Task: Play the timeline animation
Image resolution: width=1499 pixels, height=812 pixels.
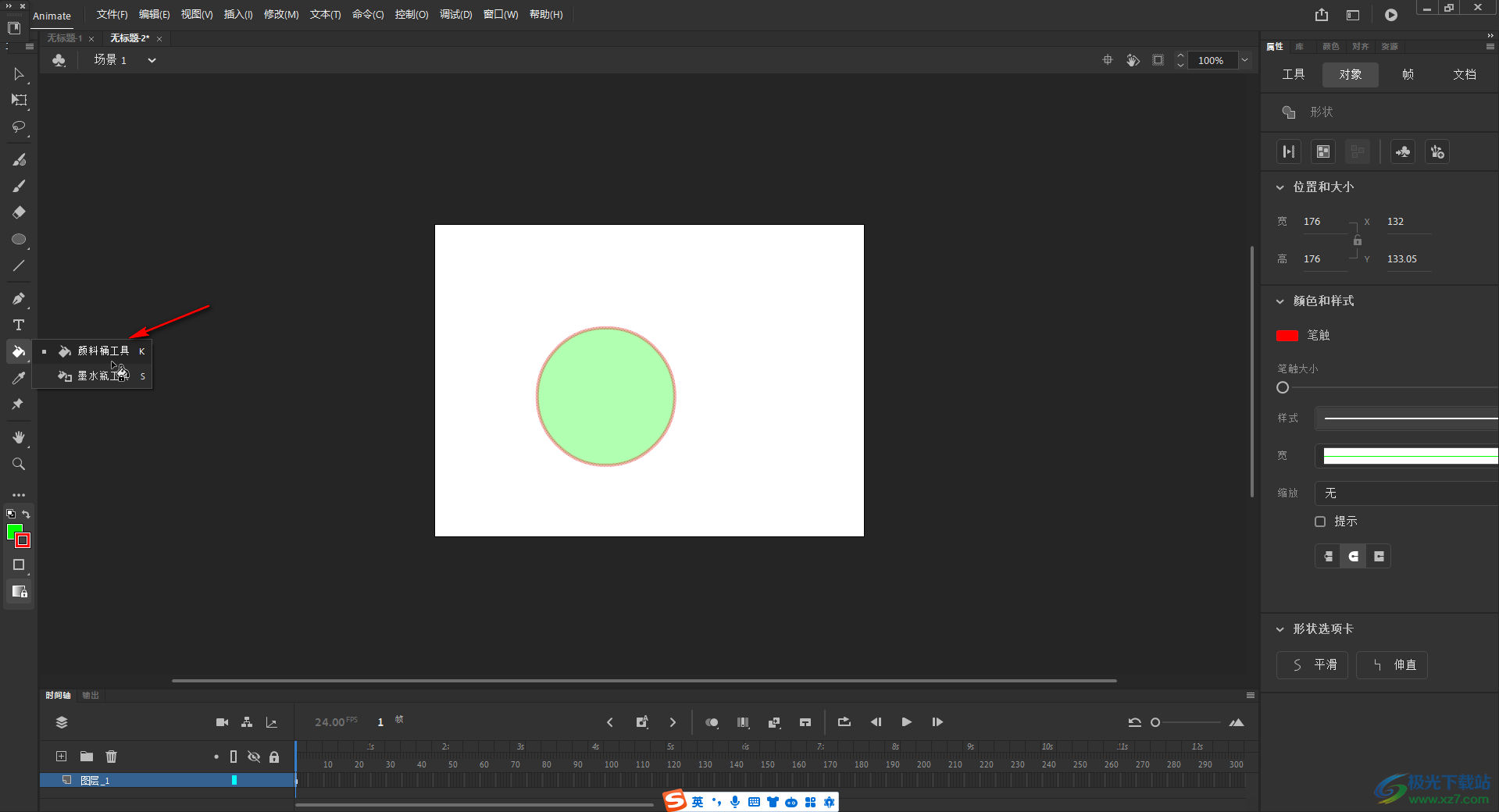Action: pos(906,722)
